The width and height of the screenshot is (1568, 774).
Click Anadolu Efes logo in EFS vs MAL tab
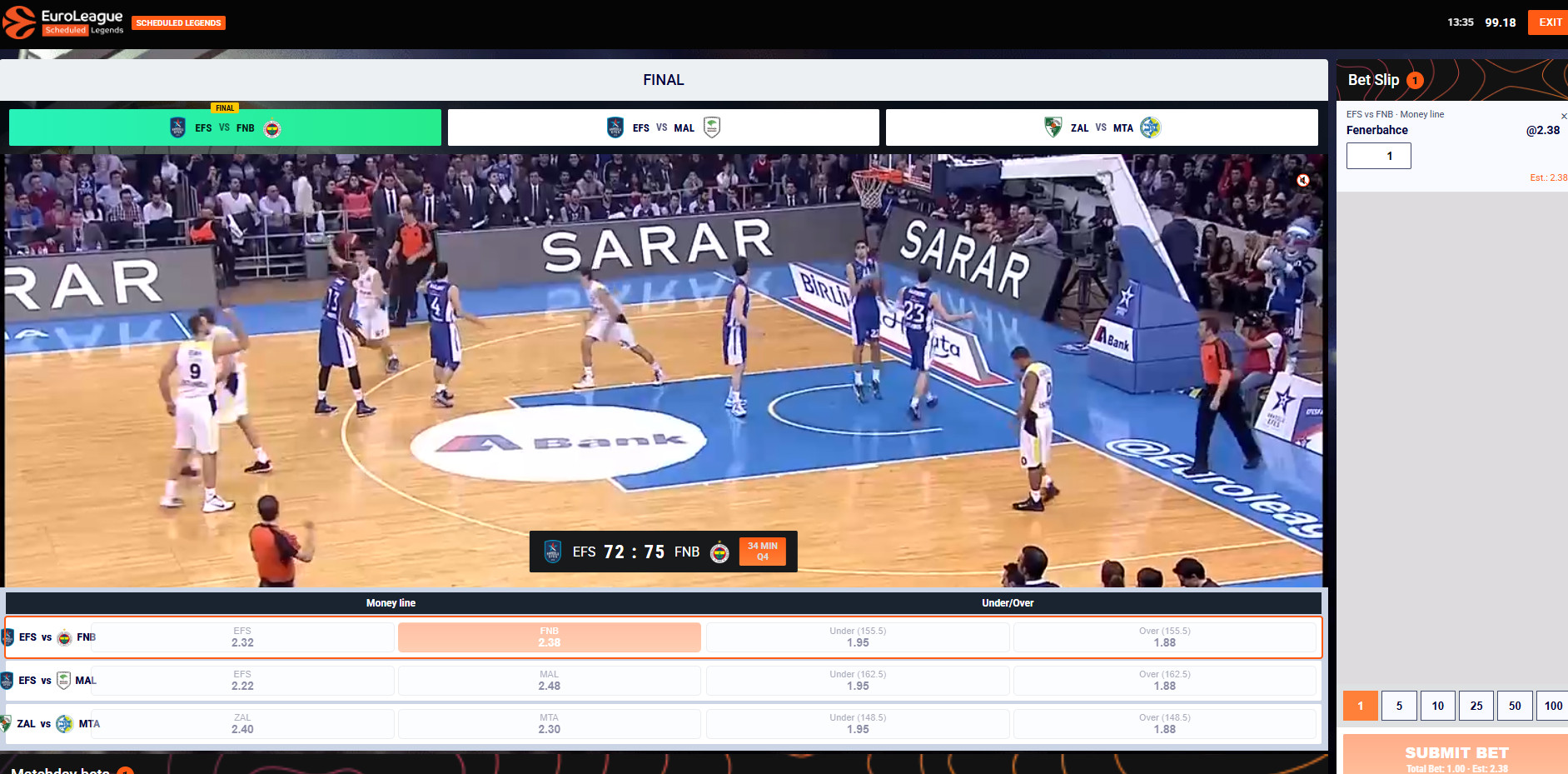(615, 127)
